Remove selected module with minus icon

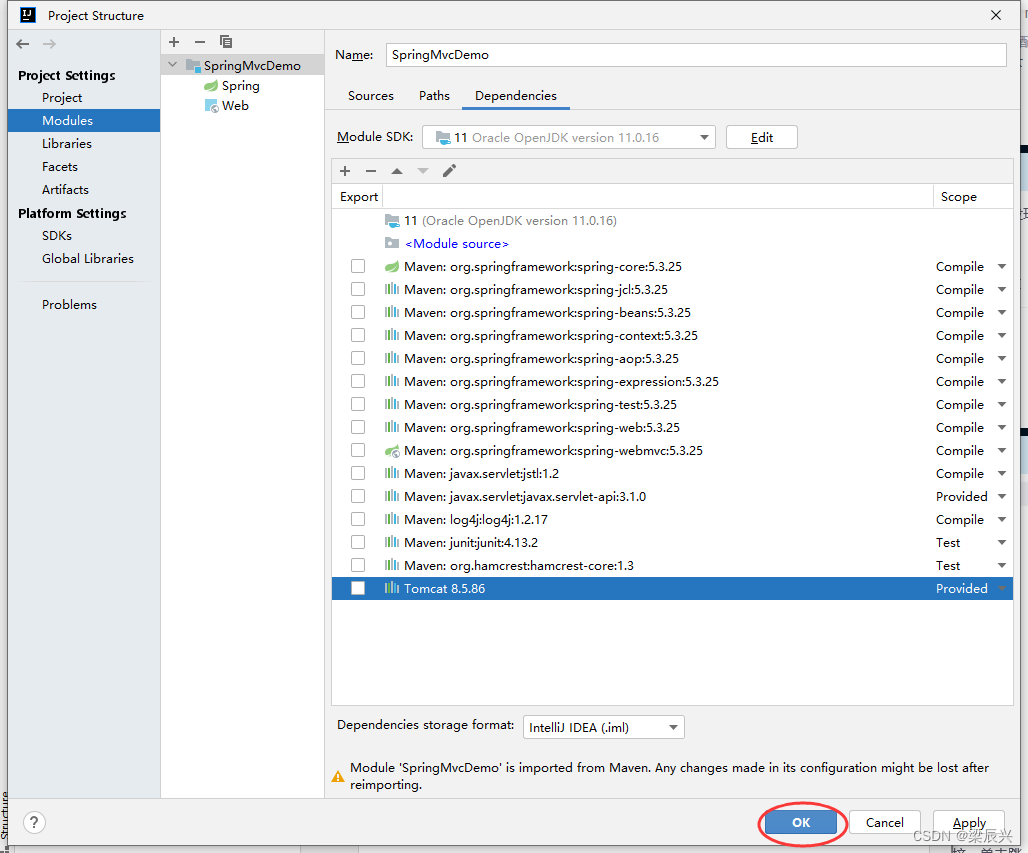(x=200, y=42)
